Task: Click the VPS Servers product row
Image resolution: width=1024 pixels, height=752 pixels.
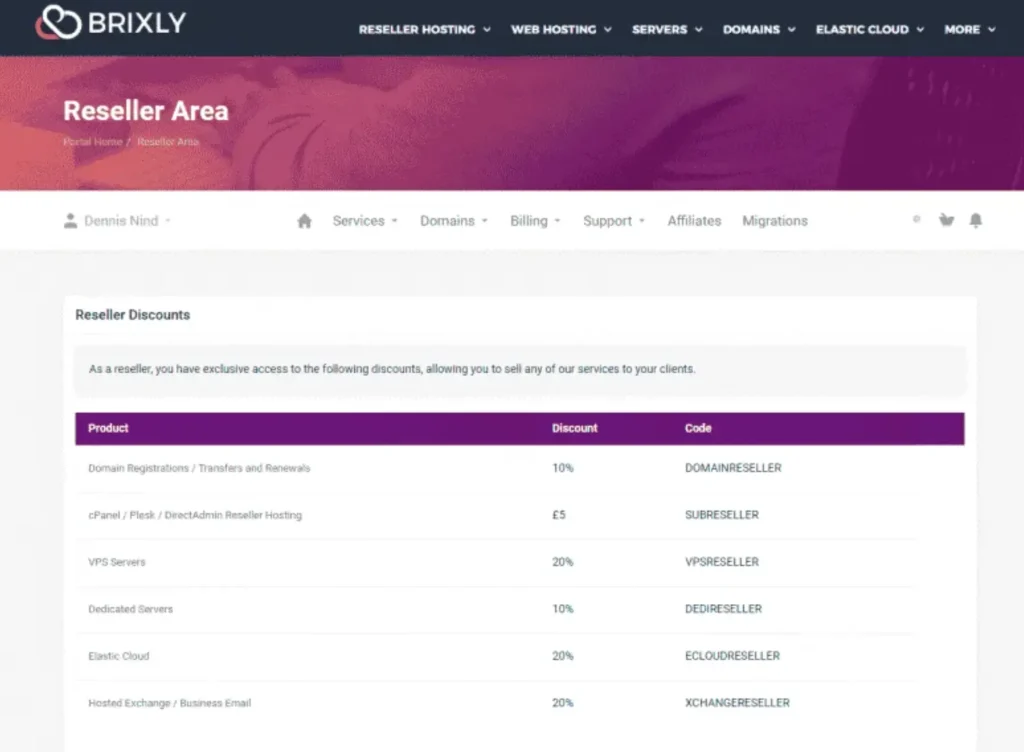Action: click(519, 562)
